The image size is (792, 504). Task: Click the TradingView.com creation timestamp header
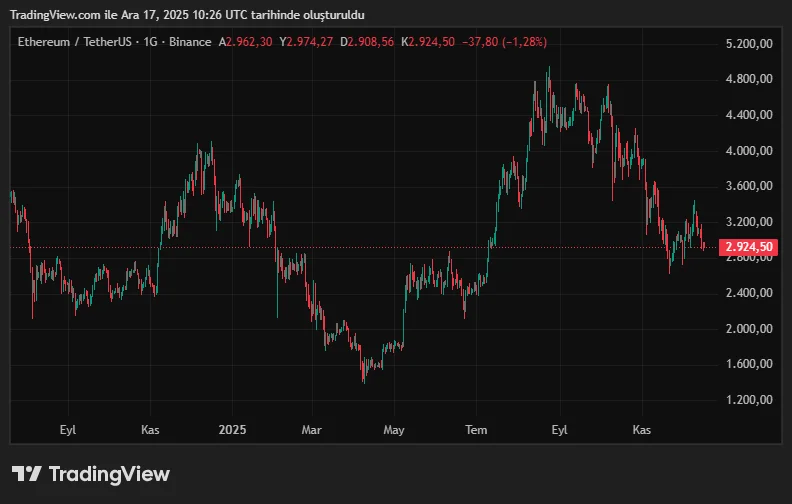(x=187, y=15)
